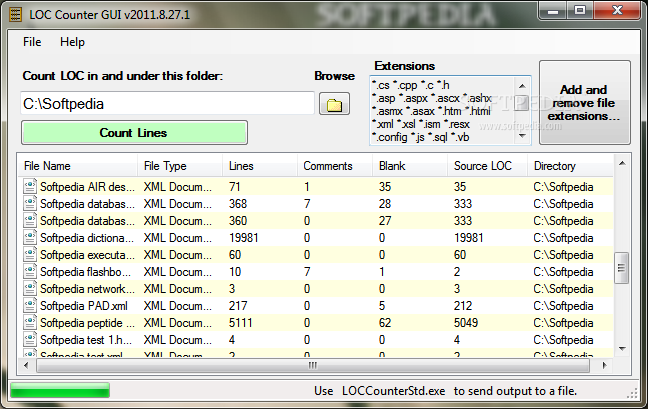
Task: Click the Browse label
Action: (334, 76)
